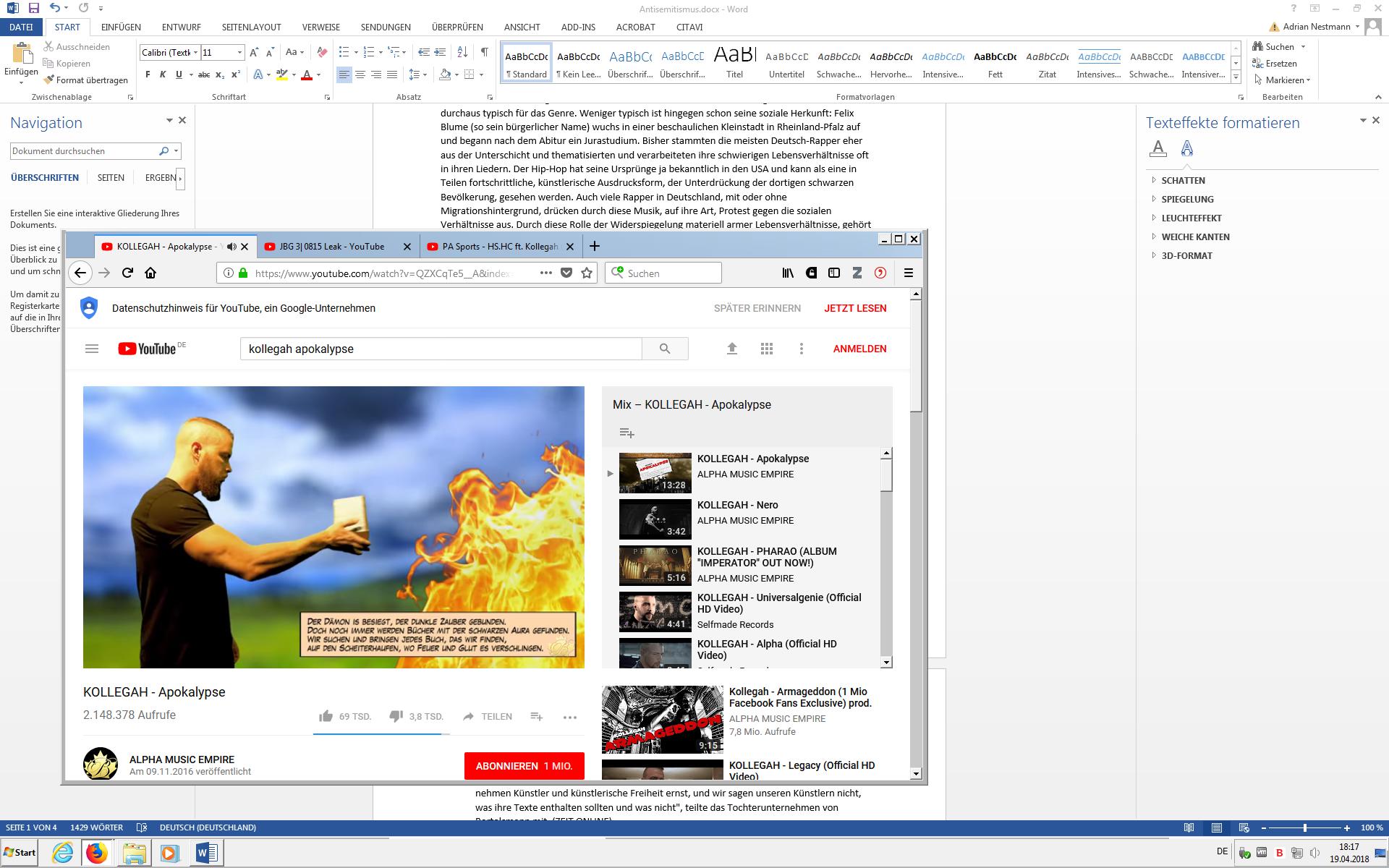Toggle subscript formatting
Image resolution: width=1389 pixels, height=868 pixels.
220,75
